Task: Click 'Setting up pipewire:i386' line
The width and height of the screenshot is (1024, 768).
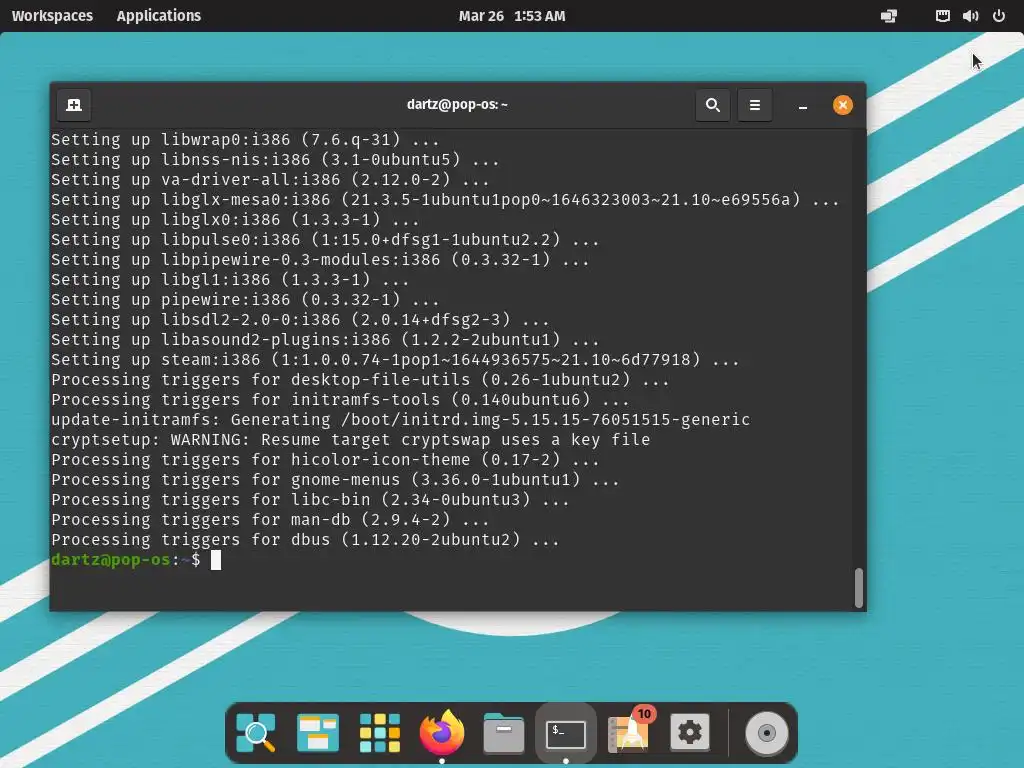Action: 245,300
